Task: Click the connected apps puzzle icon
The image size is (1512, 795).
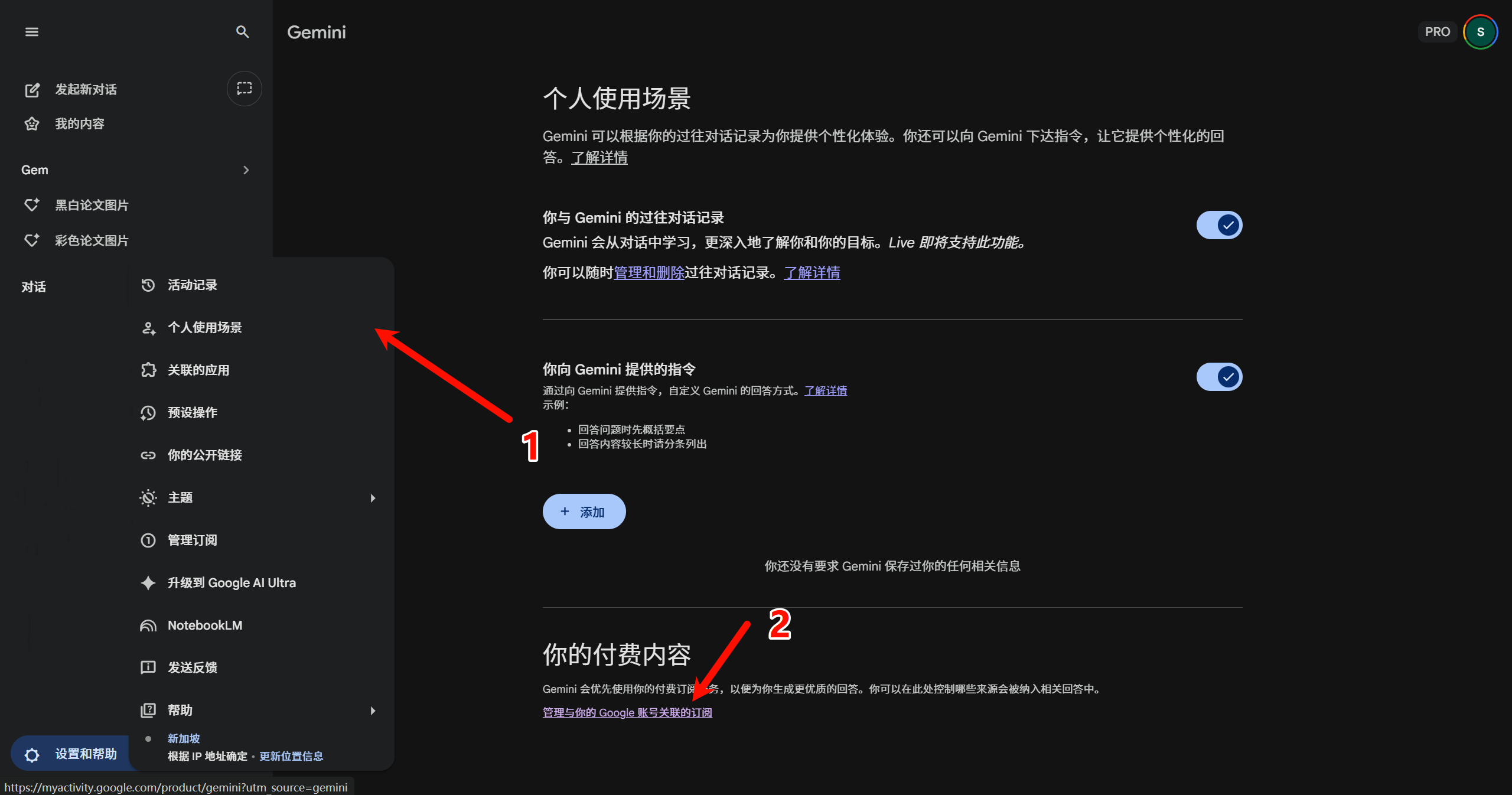Action: coord(148,370)
